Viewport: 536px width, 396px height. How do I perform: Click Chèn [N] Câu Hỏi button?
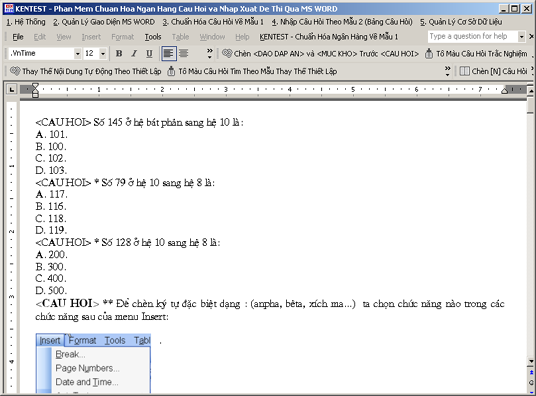tap(494, 71)
